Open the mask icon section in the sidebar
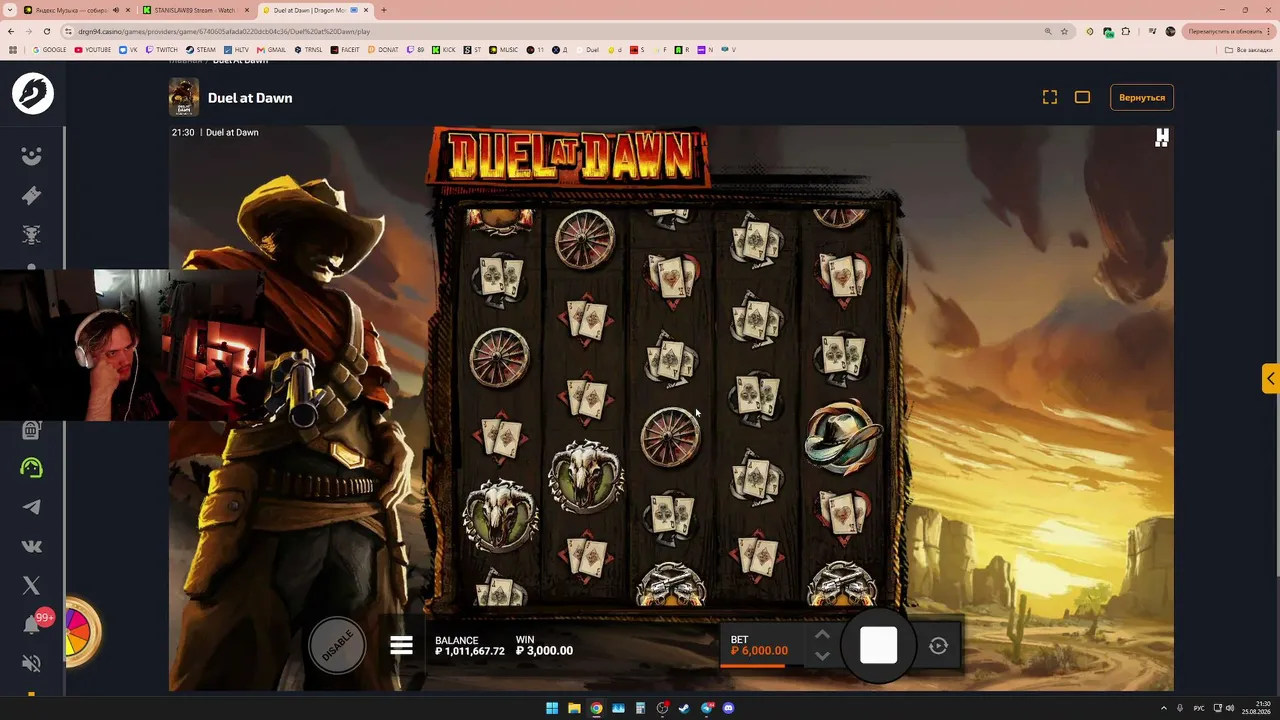 point(32,156)
